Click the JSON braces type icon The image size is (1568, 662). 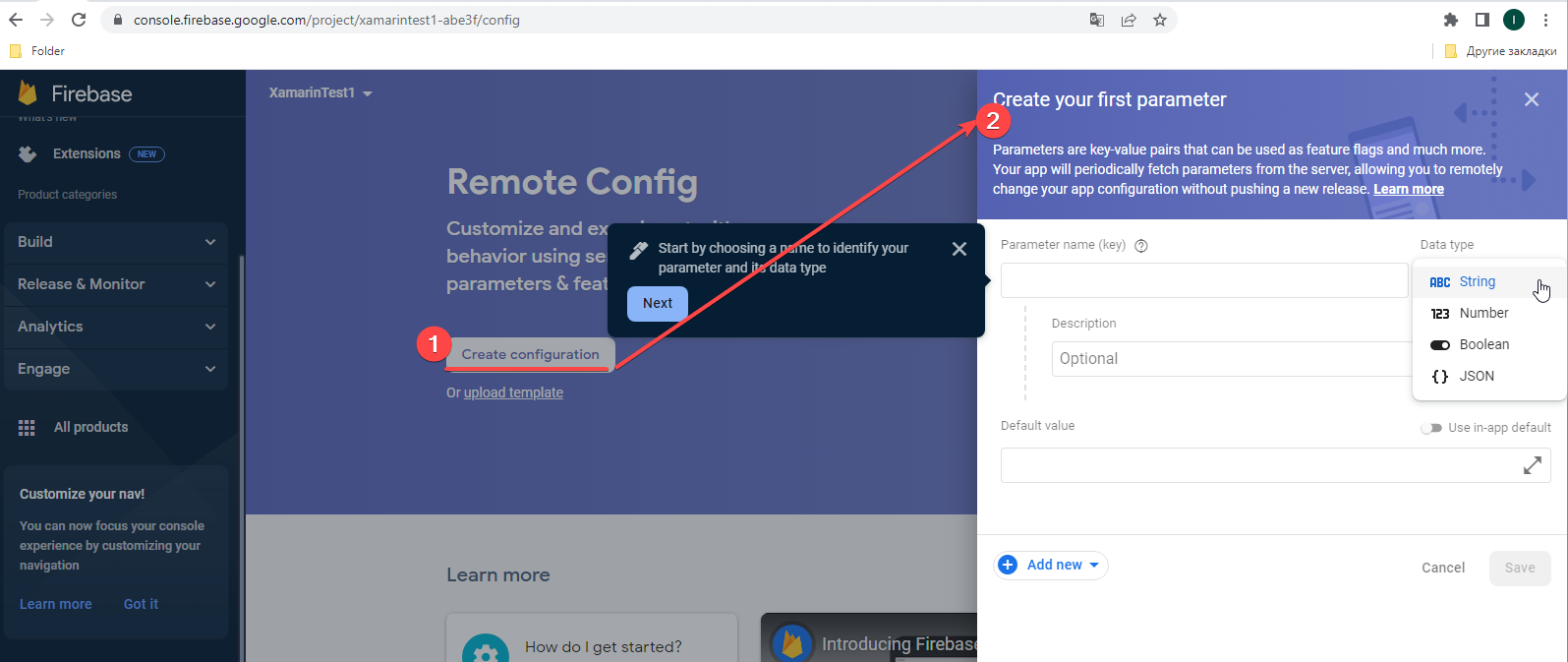pos(1440,377)
